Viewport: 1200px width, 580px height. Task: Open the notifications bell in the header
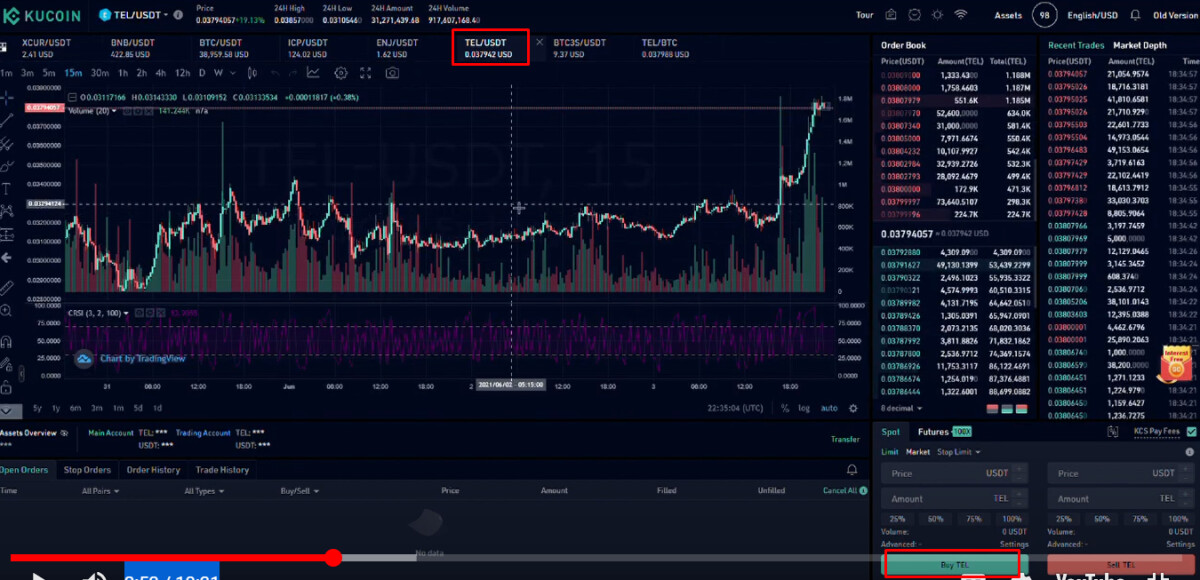coord(1135,16)
